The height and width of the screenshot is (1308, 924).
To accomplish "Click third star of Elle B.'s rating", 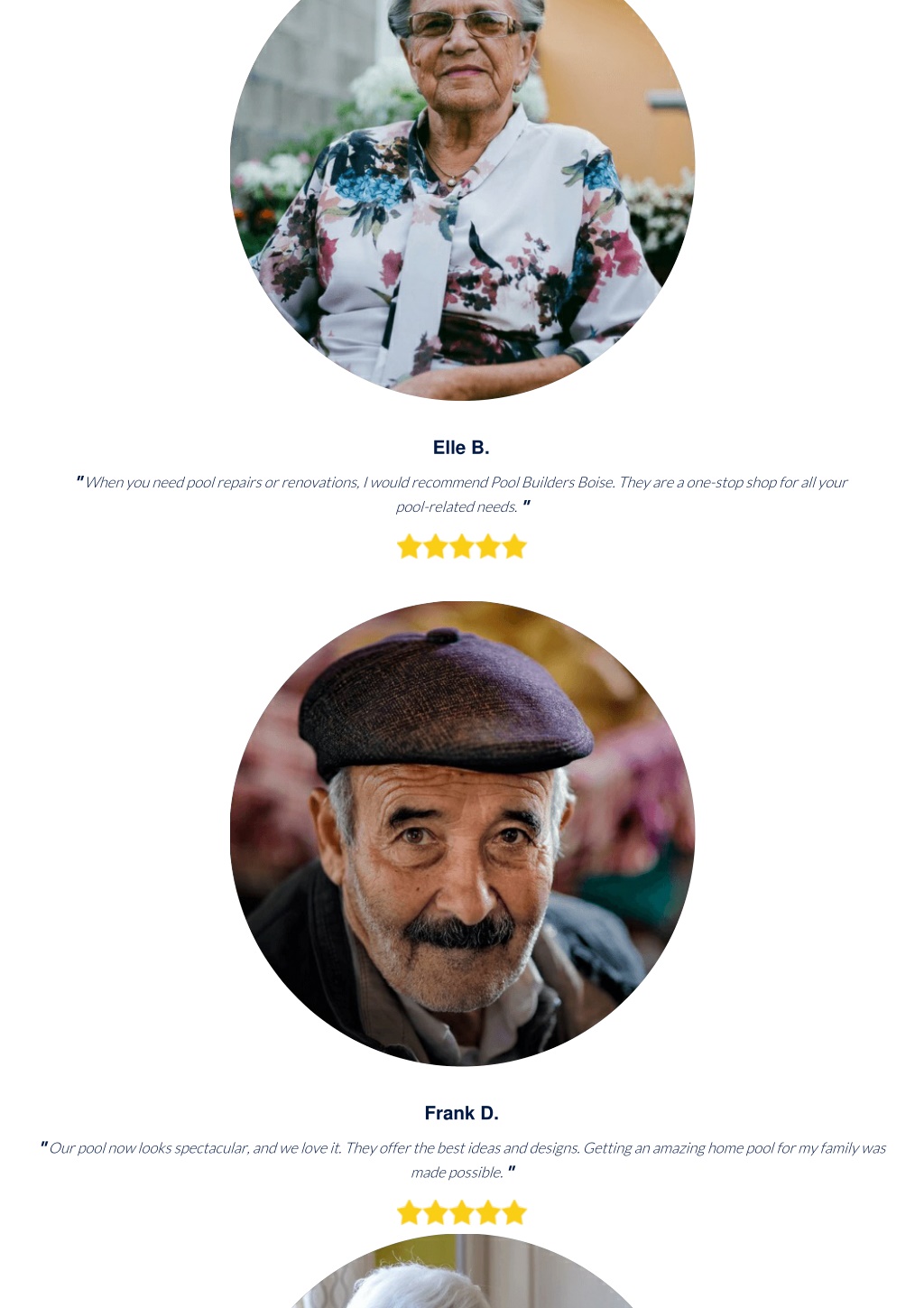I will (461, 546).
